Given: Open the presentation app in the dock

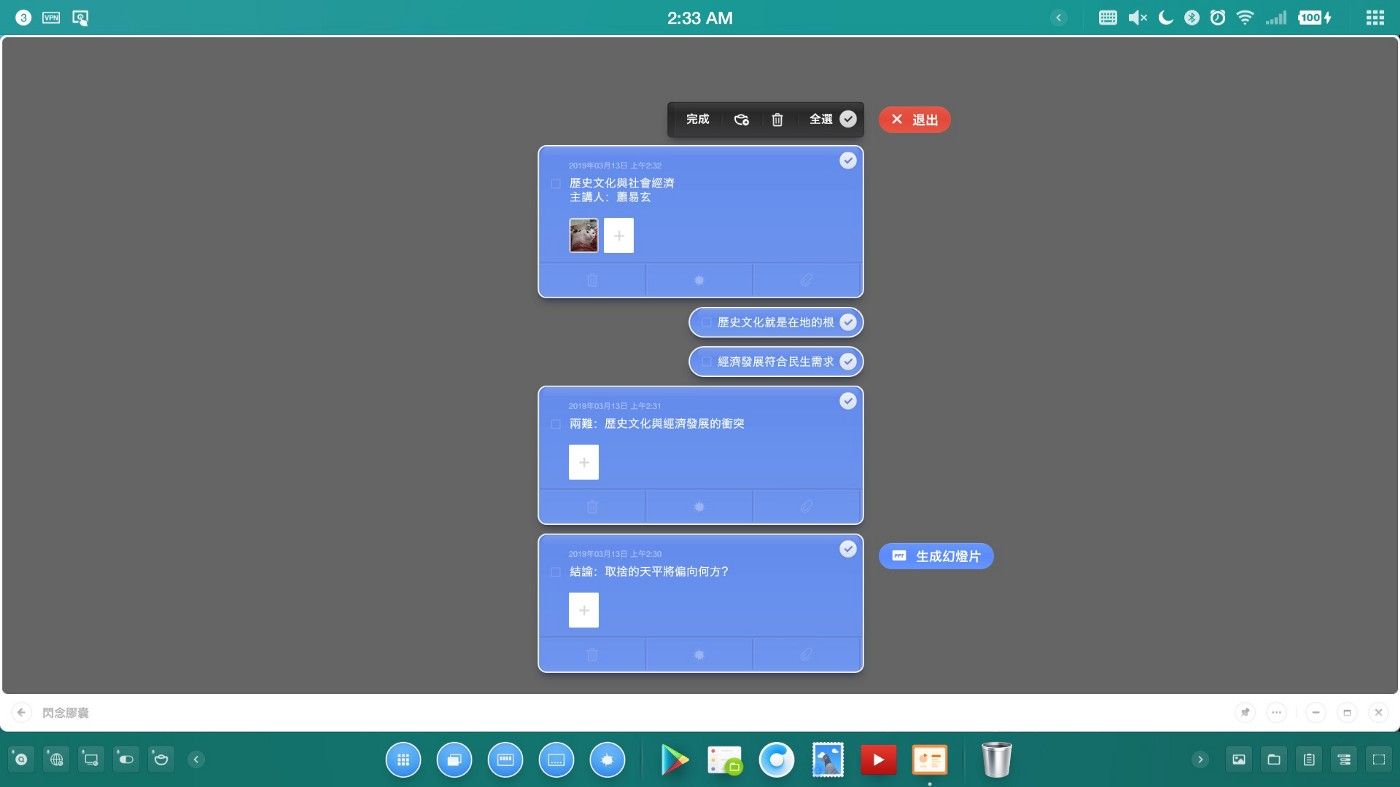Looking at the screenshot, I should [x=929, y=761].
